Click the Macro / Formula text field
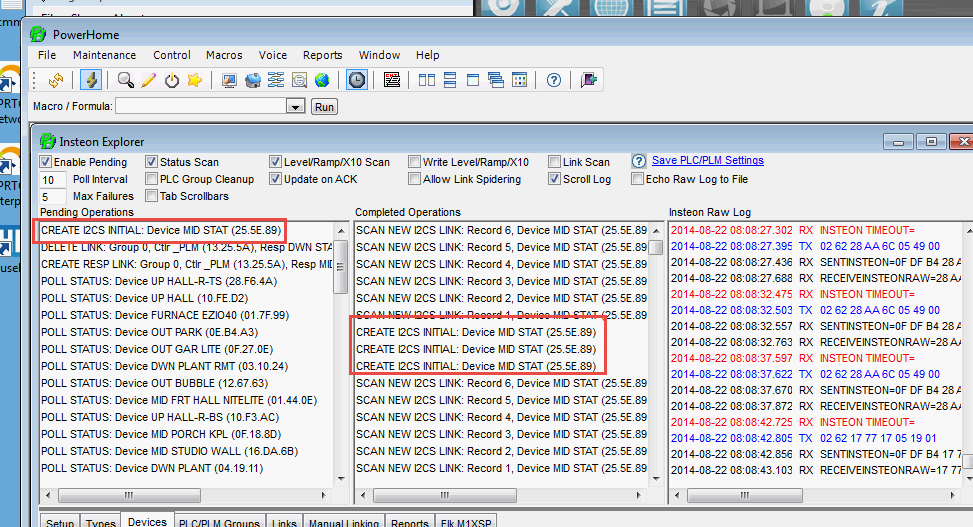 point(202,107)
